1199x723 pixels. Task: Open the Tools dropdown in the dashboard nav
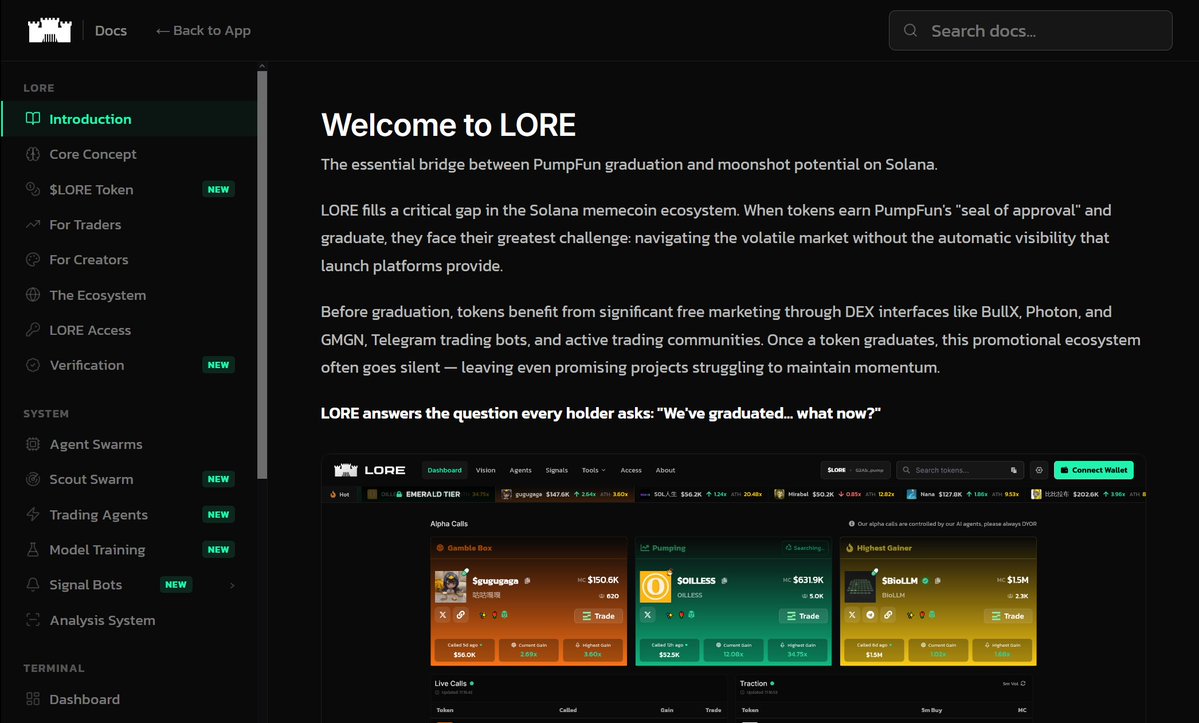tap(592, 470)
